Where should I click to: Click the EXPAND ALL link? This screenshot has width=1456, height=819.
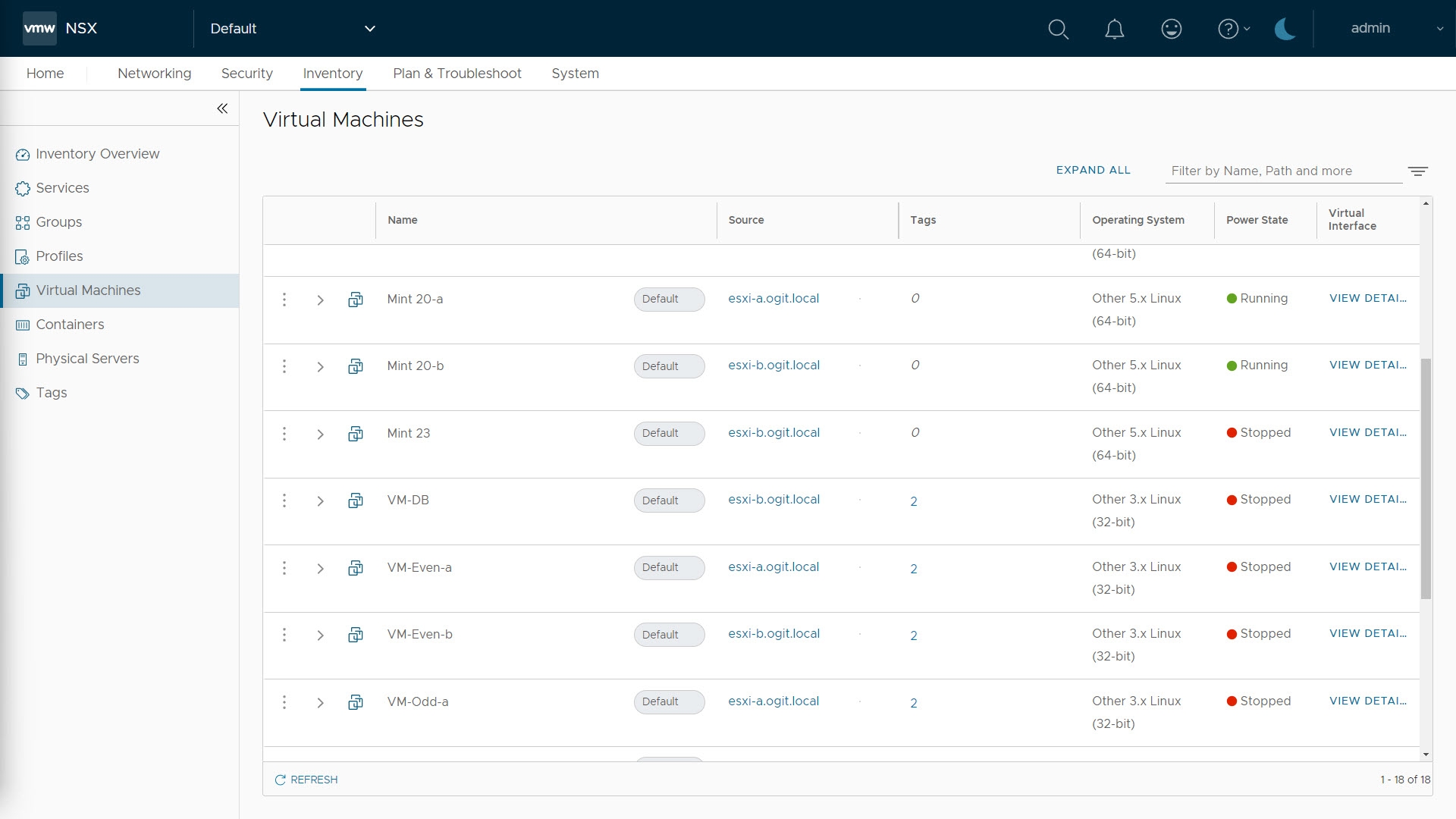[1093, 170]
